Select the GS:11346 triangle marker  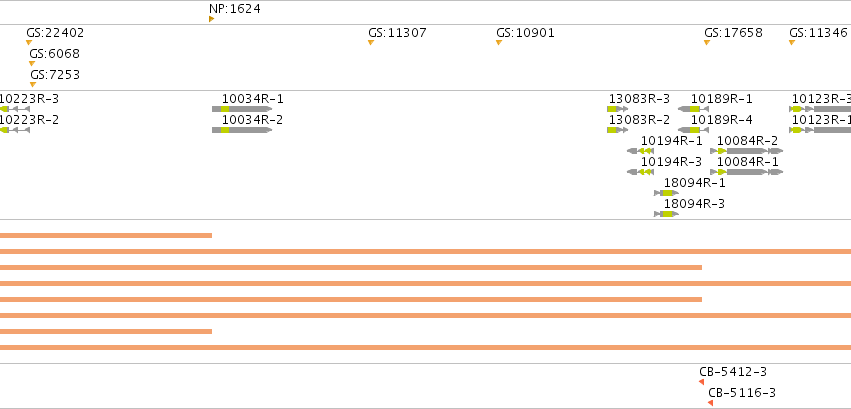(792, 42)
